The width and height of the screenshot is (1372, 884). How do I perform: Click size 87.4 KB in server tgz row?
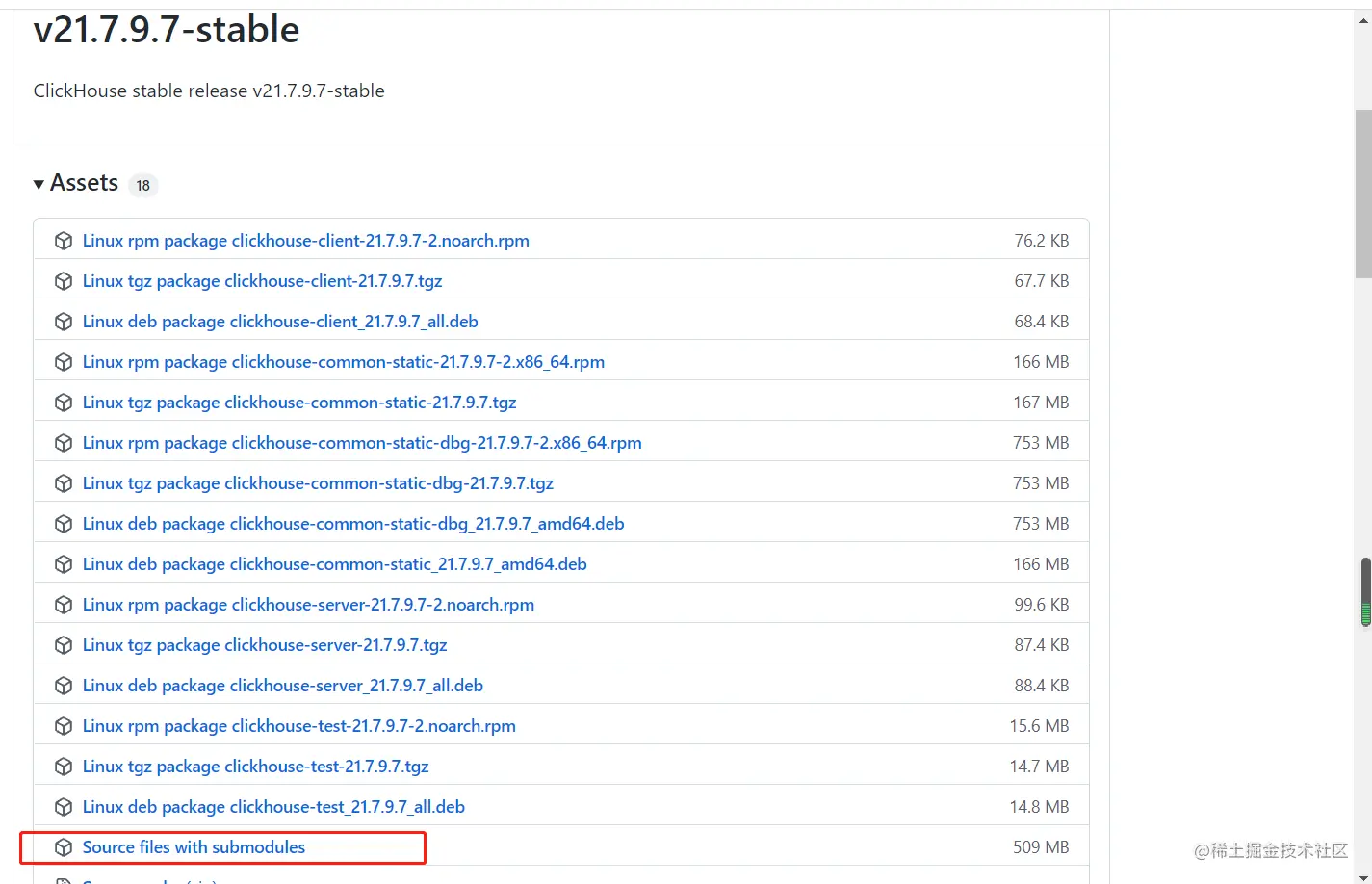point(1041,645)
